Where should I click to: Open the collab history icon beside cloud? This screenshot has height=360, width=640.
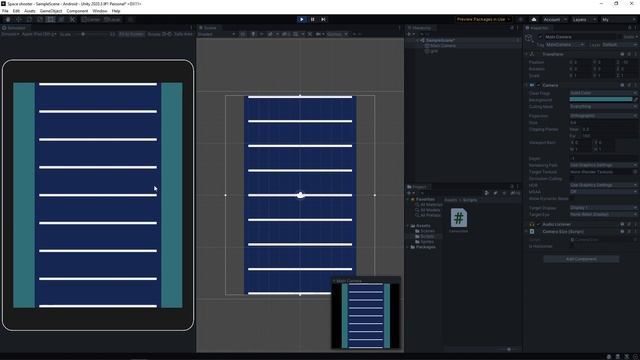tap(520, 19)
